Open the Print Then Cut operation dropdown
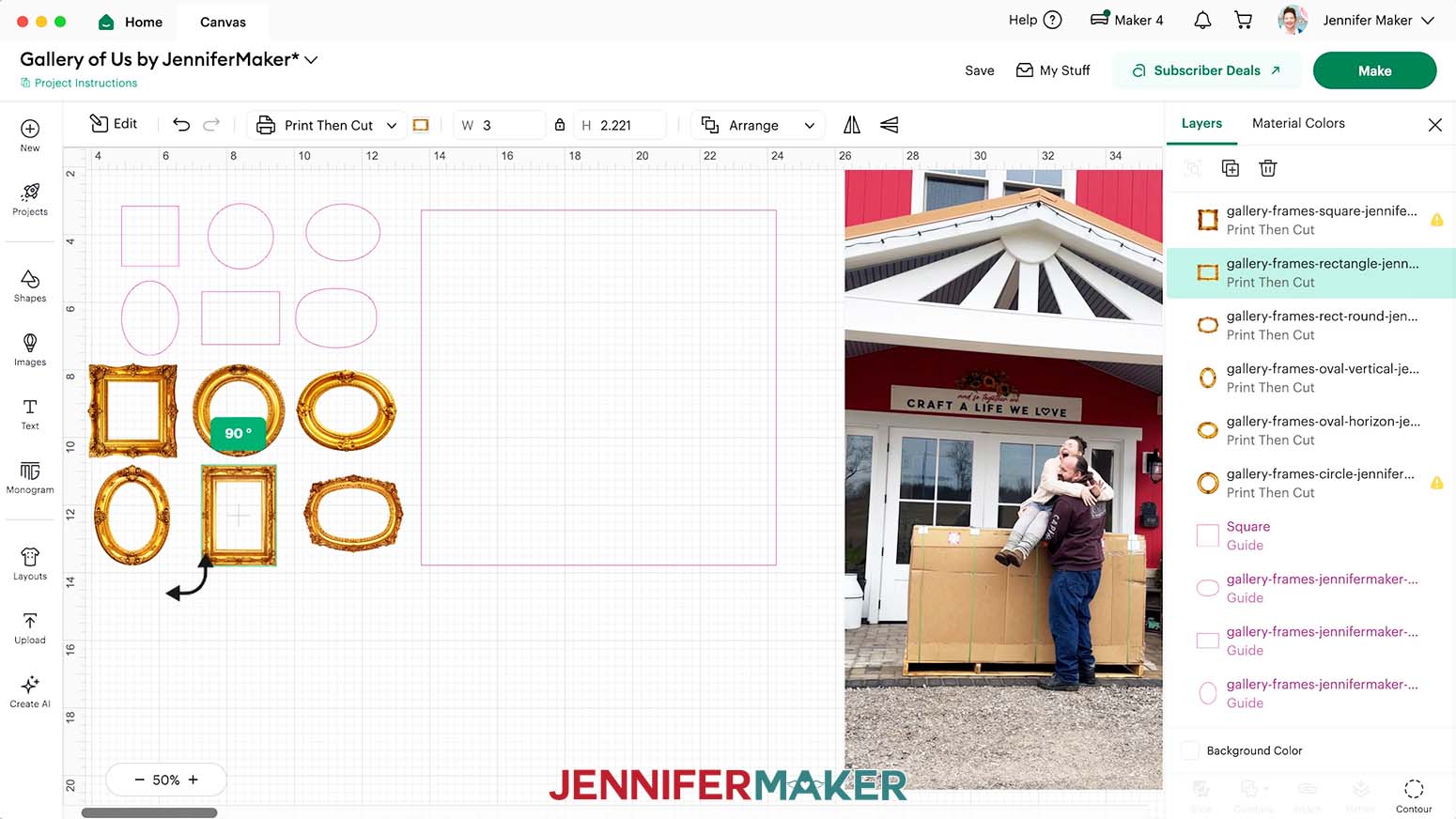 [x=327, y=125]
